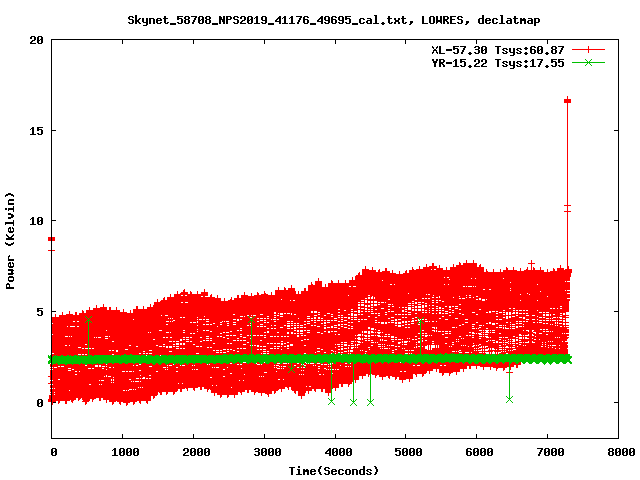Click the y-axis tick label 20
Viewport: 640px width, 480px height.
pyautogui.click(x=37, y=40)
